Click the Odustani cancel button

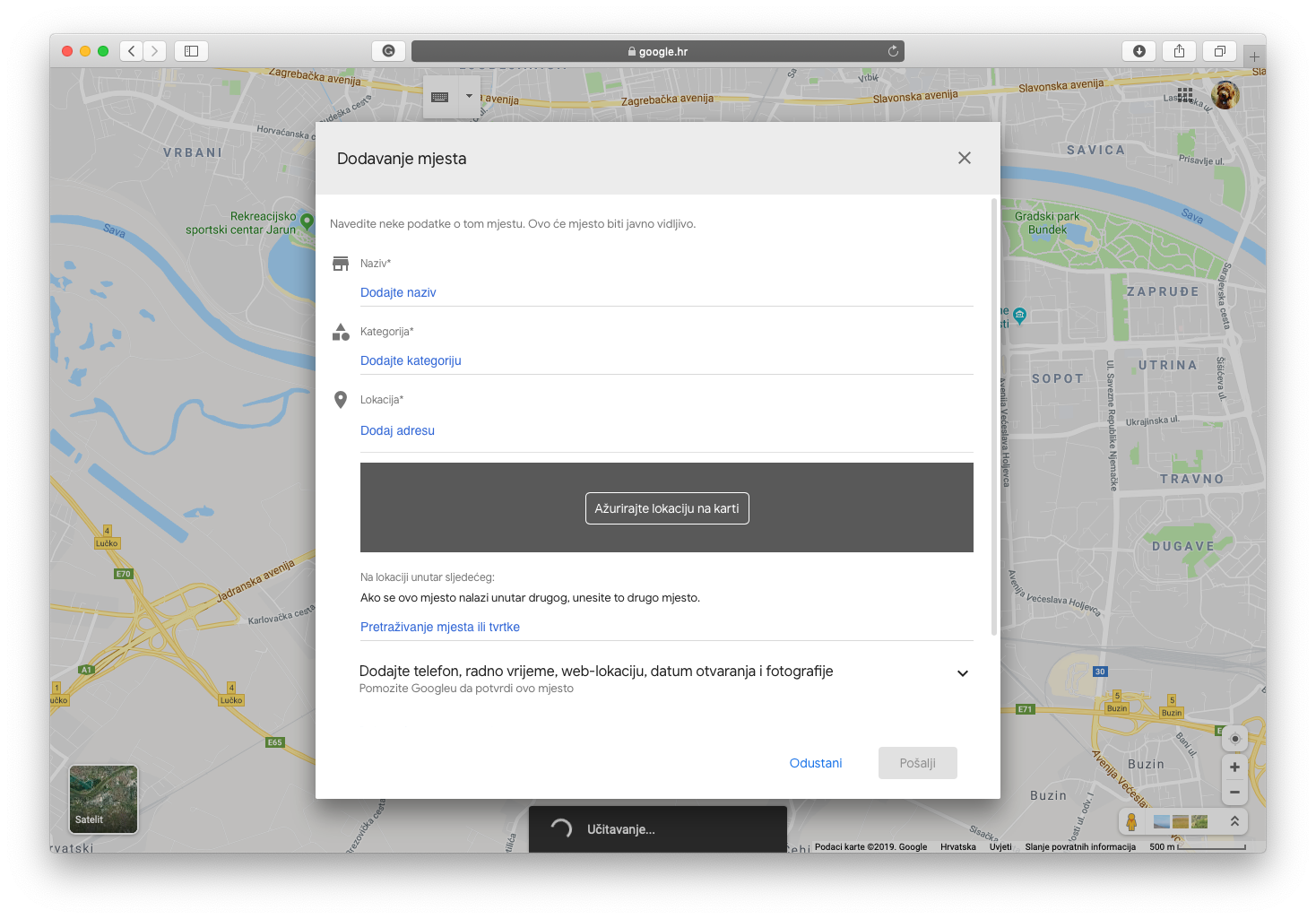click(x=815, y=763)
